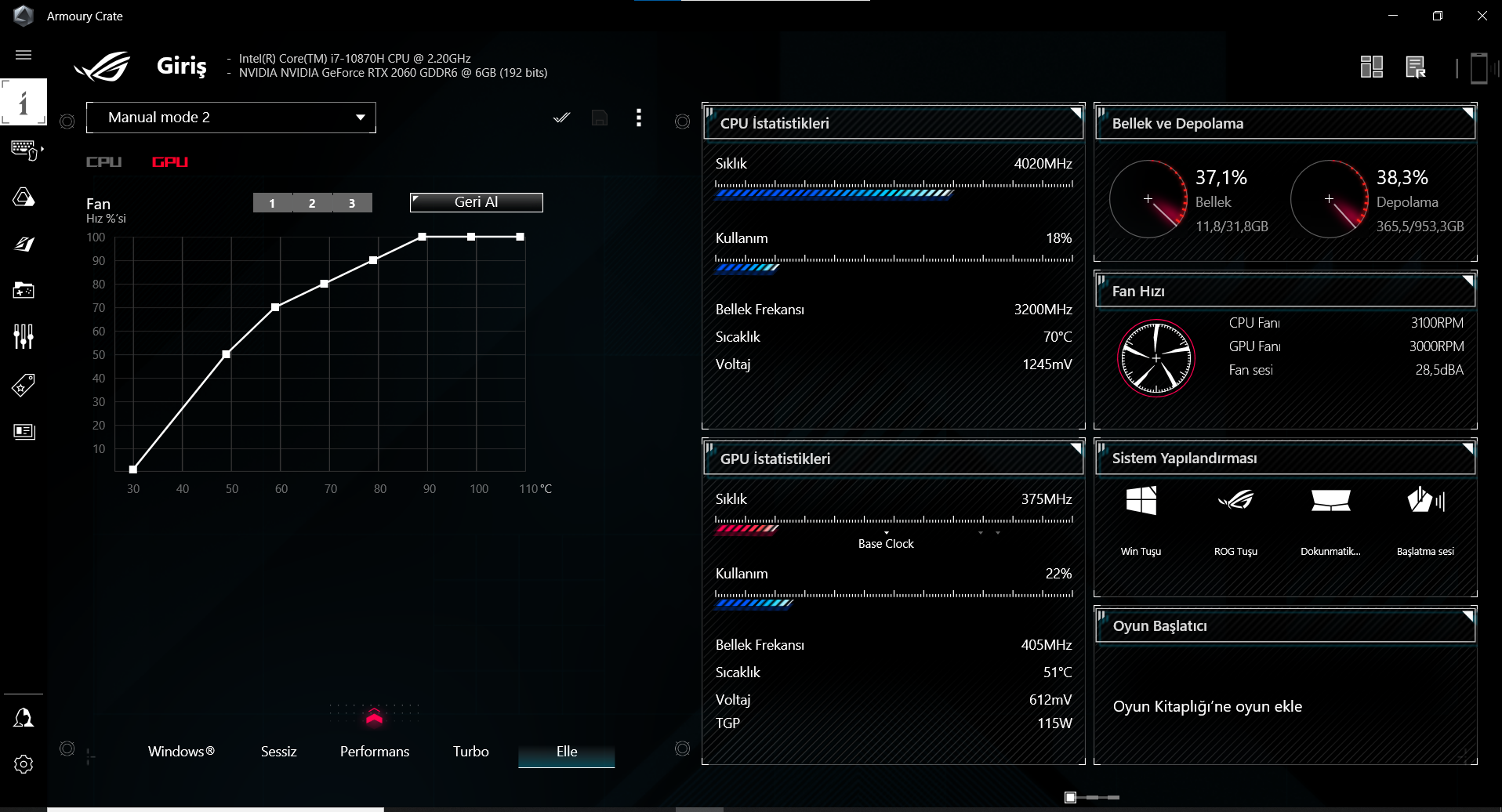Click the Depolama storage usage gauge
Screen dimensions: 1502x812
coord(1330,199)
